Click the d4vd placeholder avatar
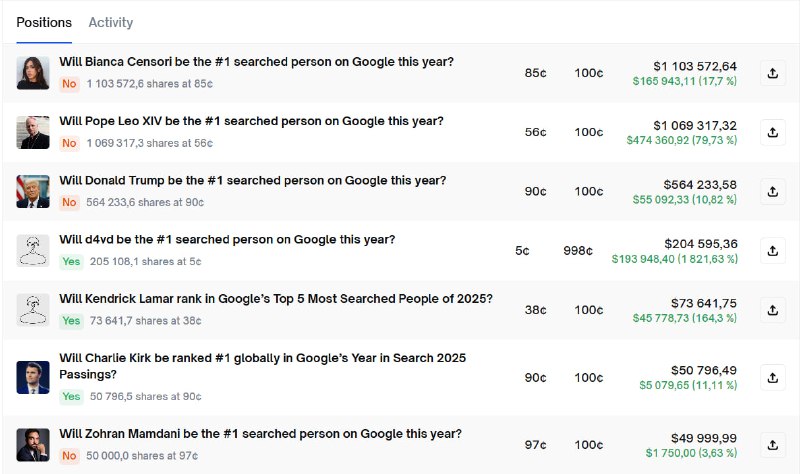This screenshot has width=800, height=474. coord(33,251)
